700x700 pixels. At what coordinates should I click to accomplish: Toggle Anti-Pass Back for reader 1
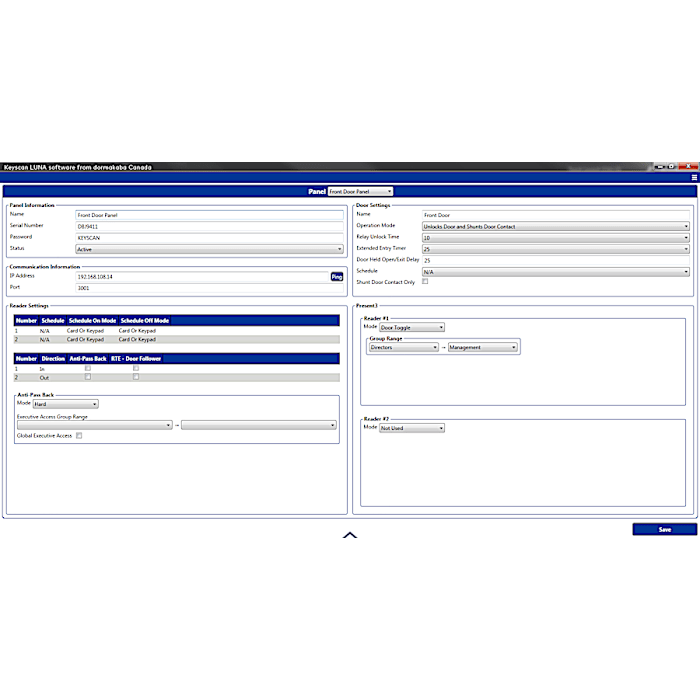click(88, 368)
